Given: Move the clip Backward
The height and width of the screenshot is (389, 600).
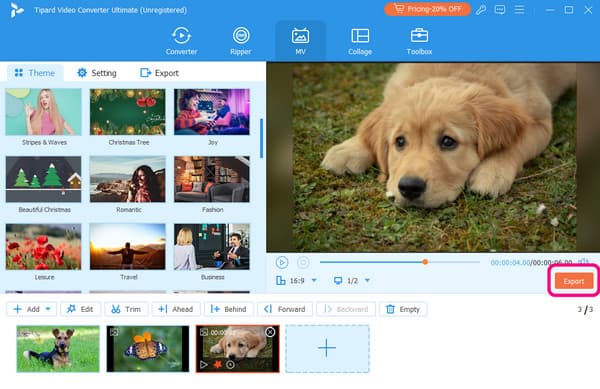Looking at the screenshot, I should pyautogui.click(x=346, y=309).
